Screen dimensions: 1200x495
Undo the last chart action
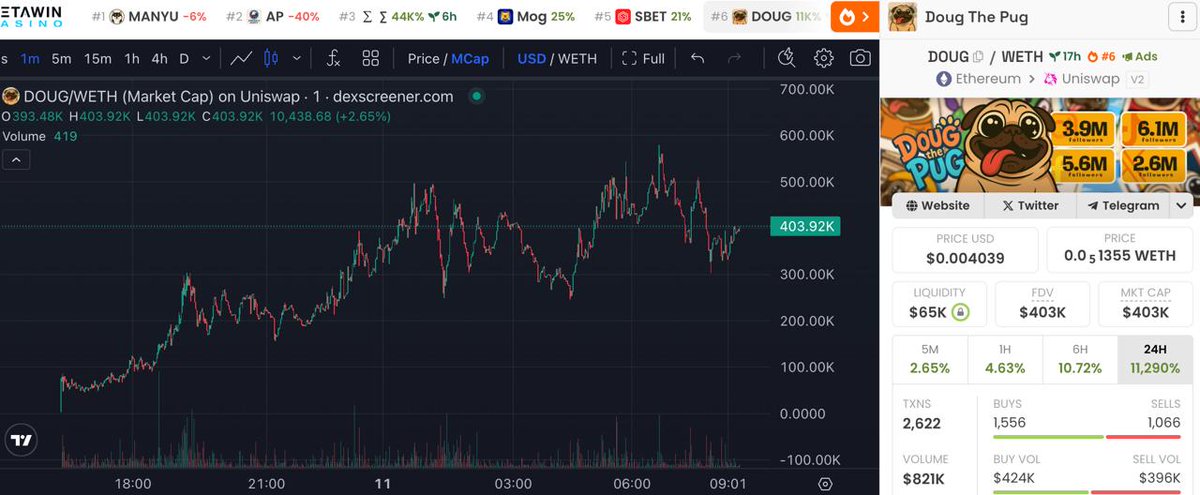pos(698,58)
